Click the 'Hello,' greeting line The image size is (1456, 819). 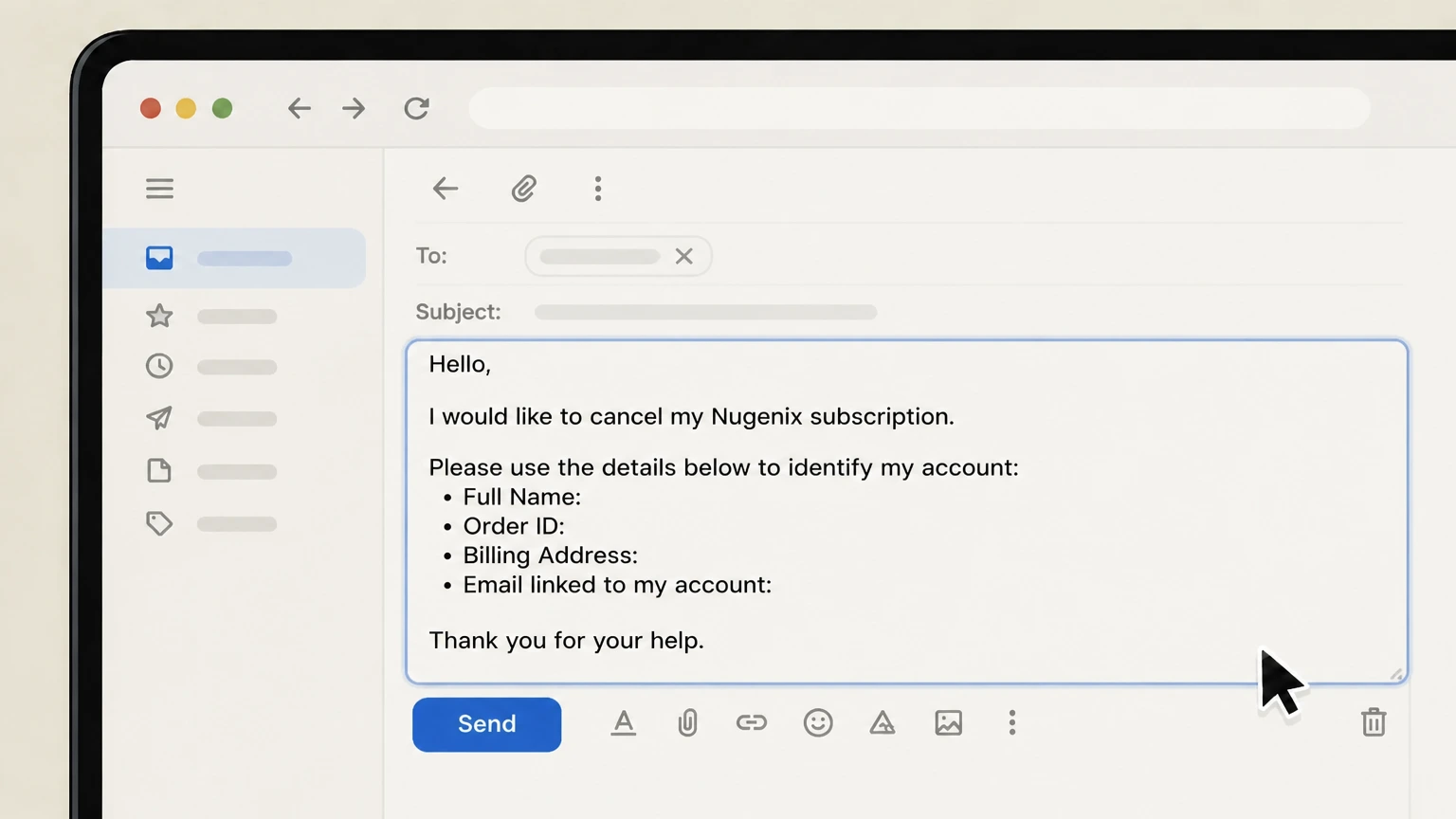[x=460, y=365]
